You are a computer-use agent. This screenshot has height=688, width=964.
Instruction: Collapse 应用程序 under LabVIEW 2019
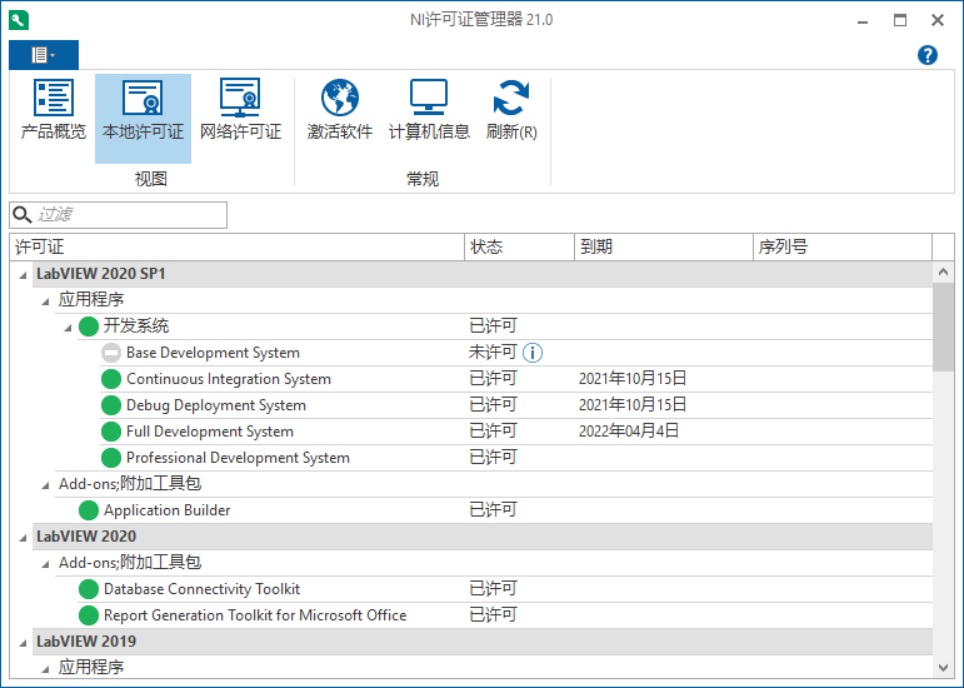coord(45,669)
